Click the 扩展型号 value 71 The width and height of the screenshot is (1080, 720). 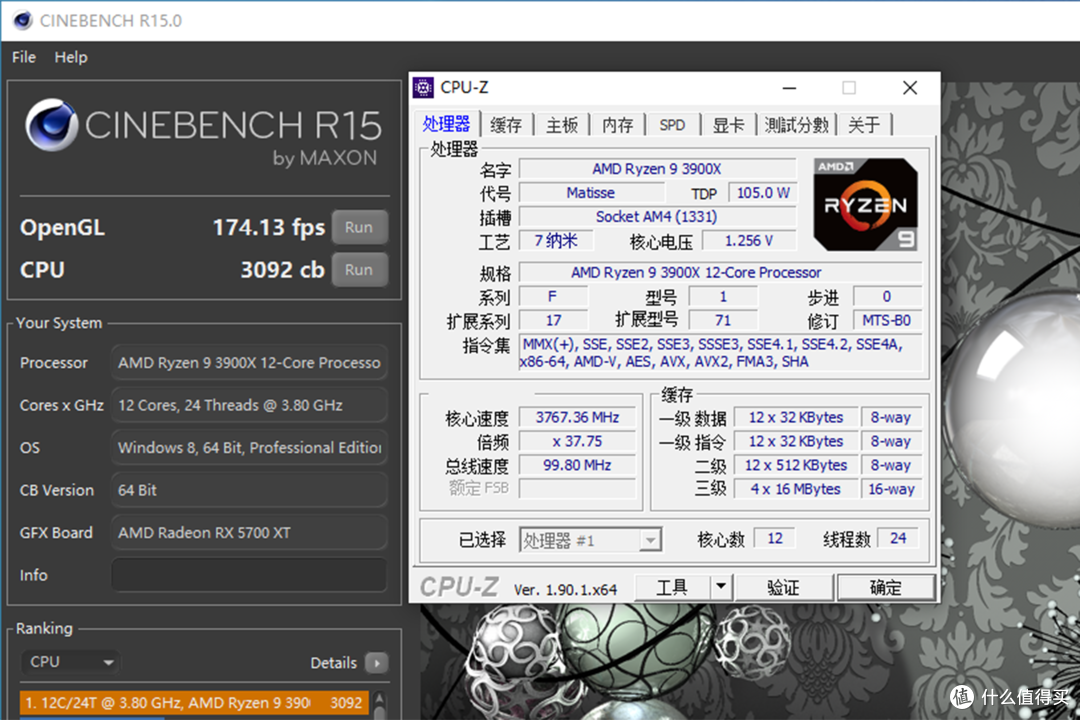click(x=723, y=320)
